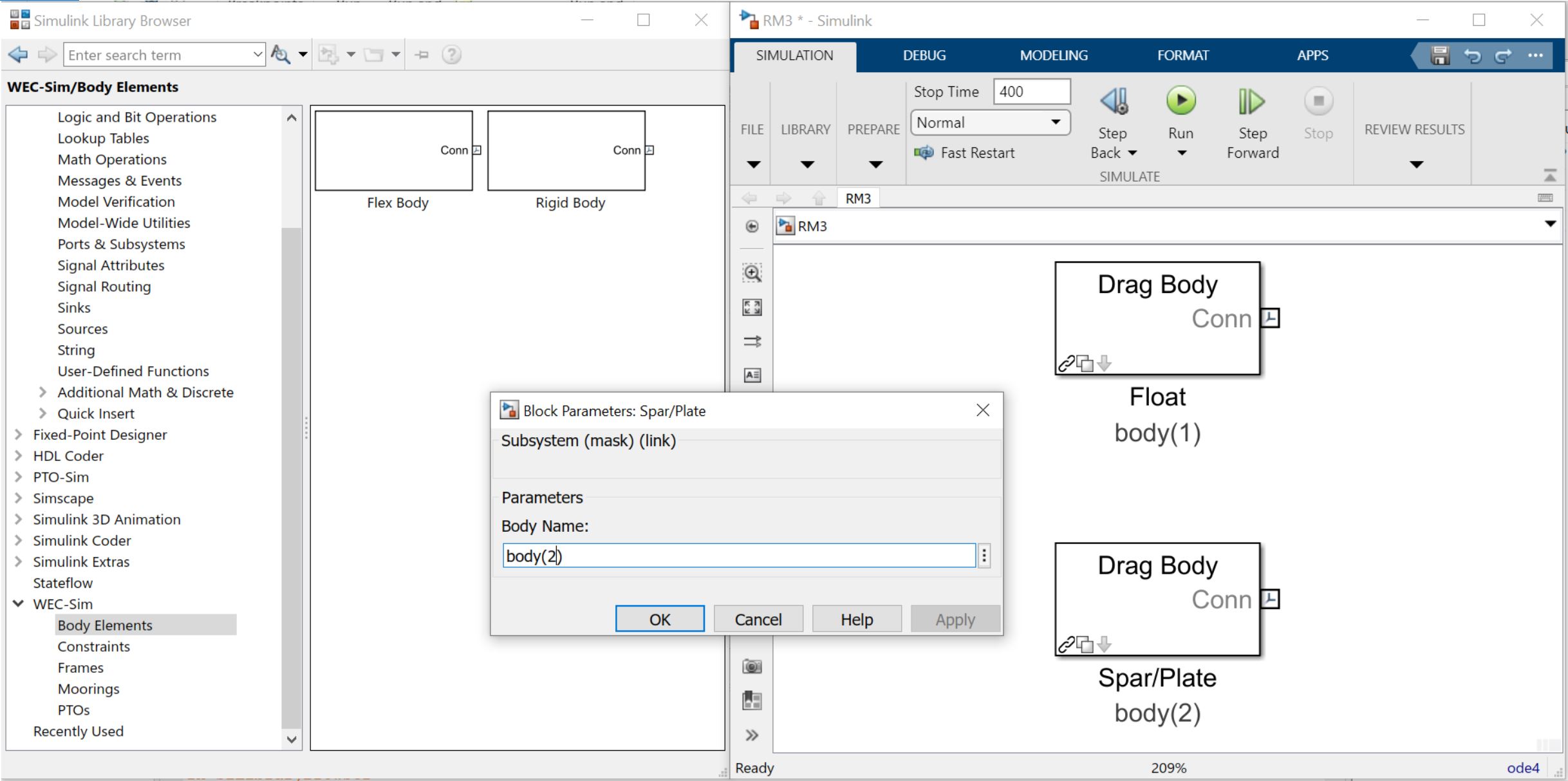Click the library tree scroll-up arrow

(292, 117)
